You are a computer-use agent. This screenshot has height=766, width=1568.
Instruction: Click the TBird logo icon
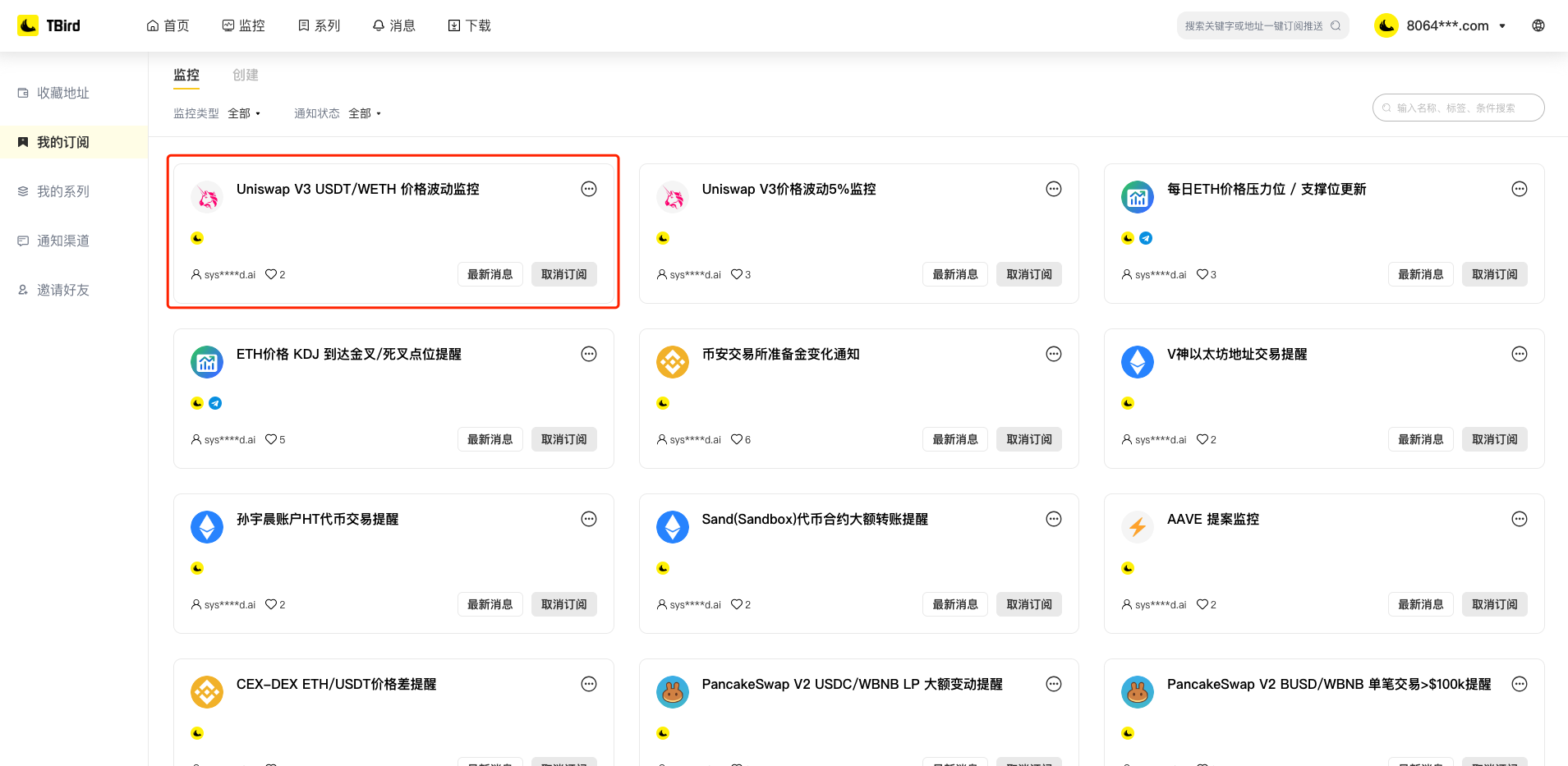[28, 25]
